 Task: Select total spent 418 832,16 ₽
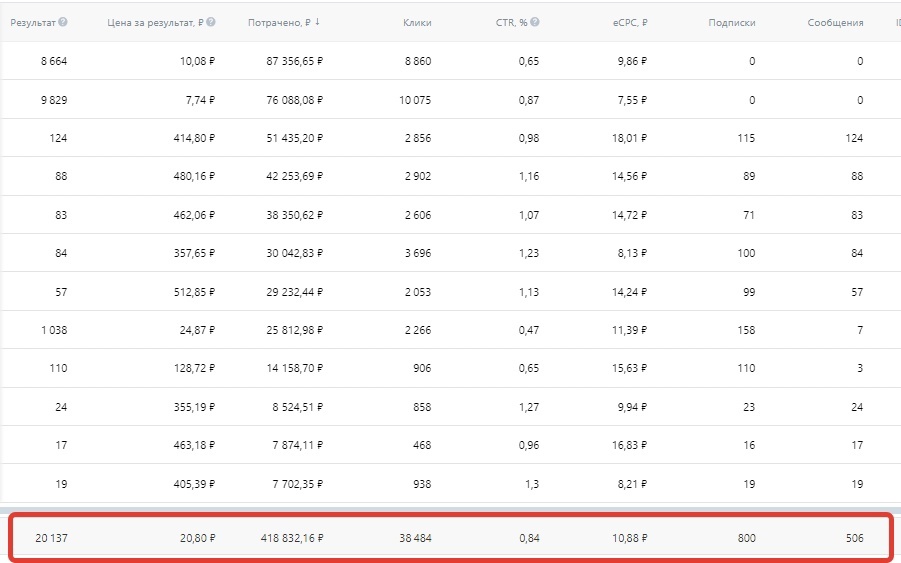click(x=292, y=538)
